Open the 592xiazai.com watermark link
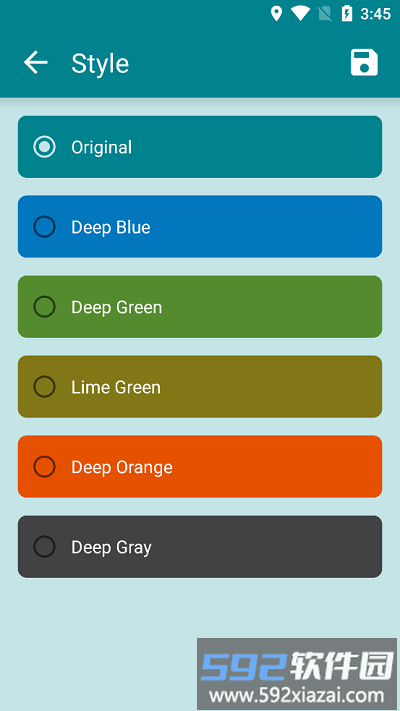This screenshot has width=400, height=711. point(297,695)
